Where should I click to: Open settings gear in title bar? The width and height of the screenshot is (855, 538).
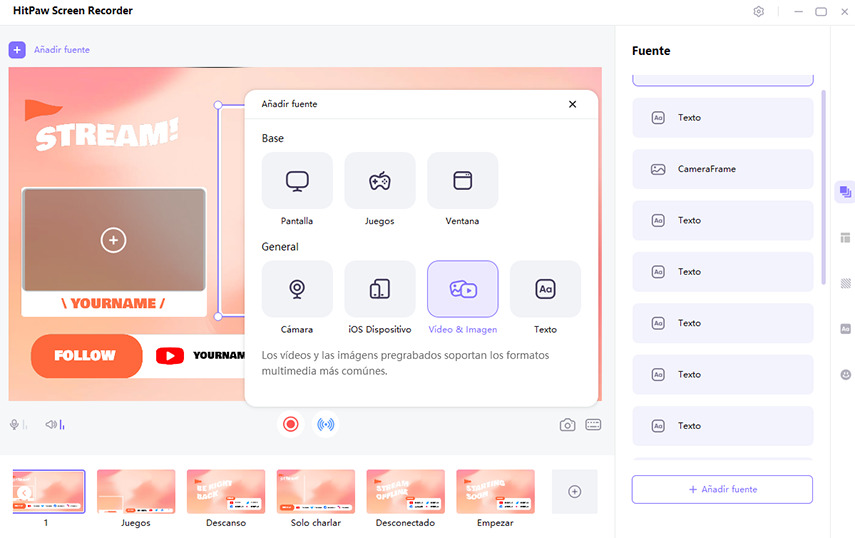point(758,11)
